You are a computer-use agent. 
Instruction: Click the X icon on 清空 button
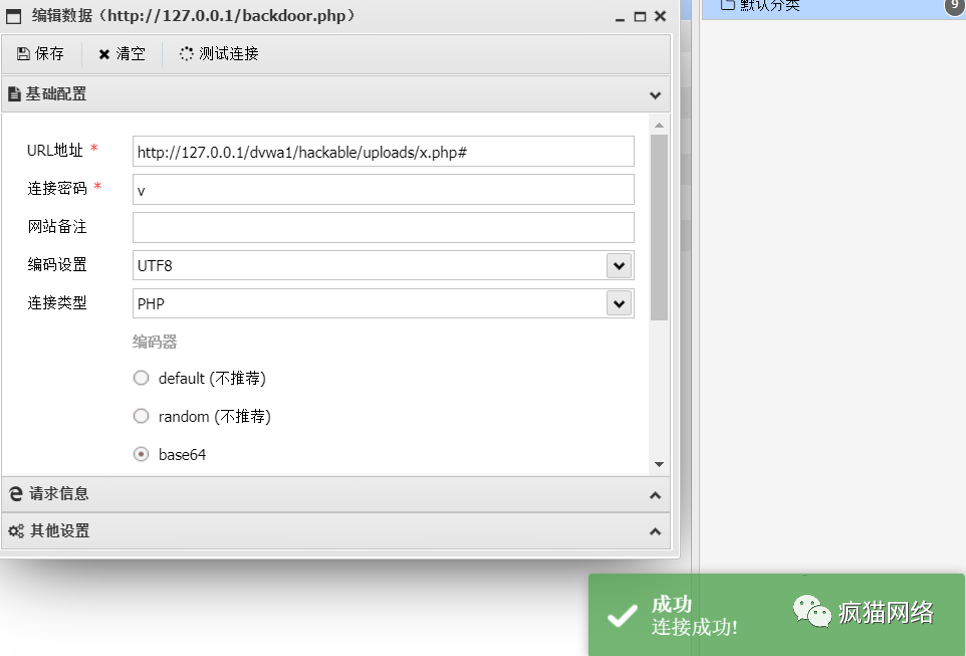coord(104,54)
